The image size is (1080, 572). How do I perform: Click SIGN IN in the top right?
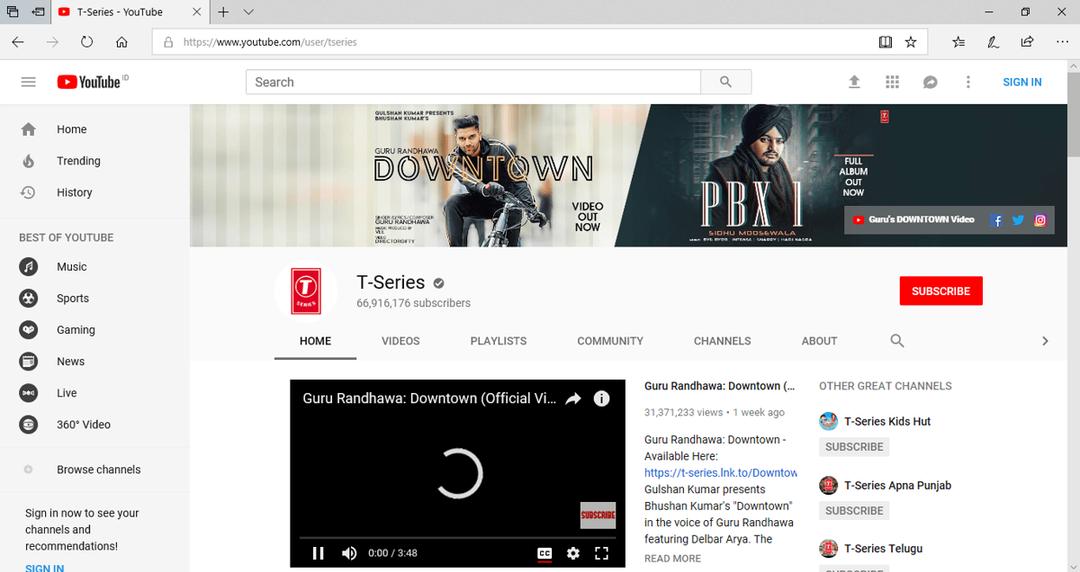coord(1021,82)
